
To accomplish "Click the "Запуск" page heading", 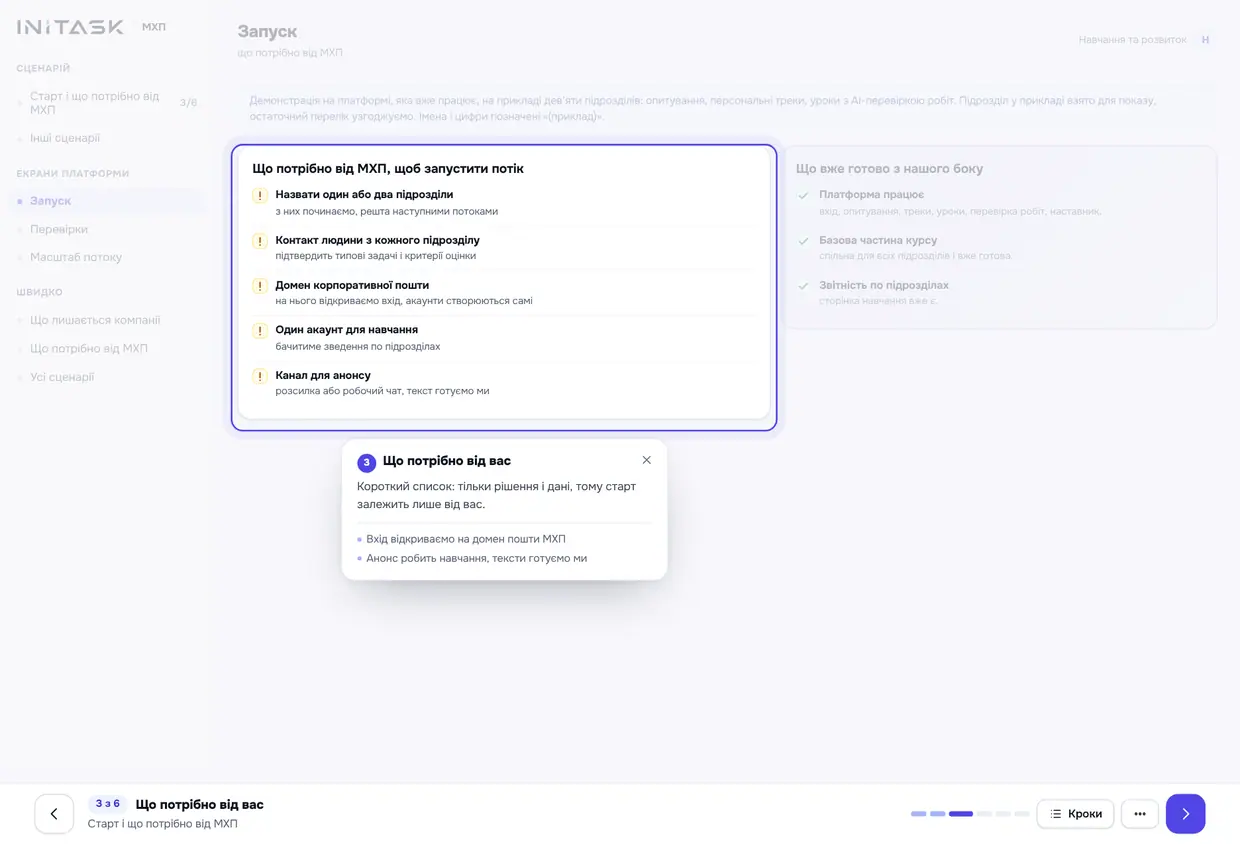I will [x=267, y=32].
